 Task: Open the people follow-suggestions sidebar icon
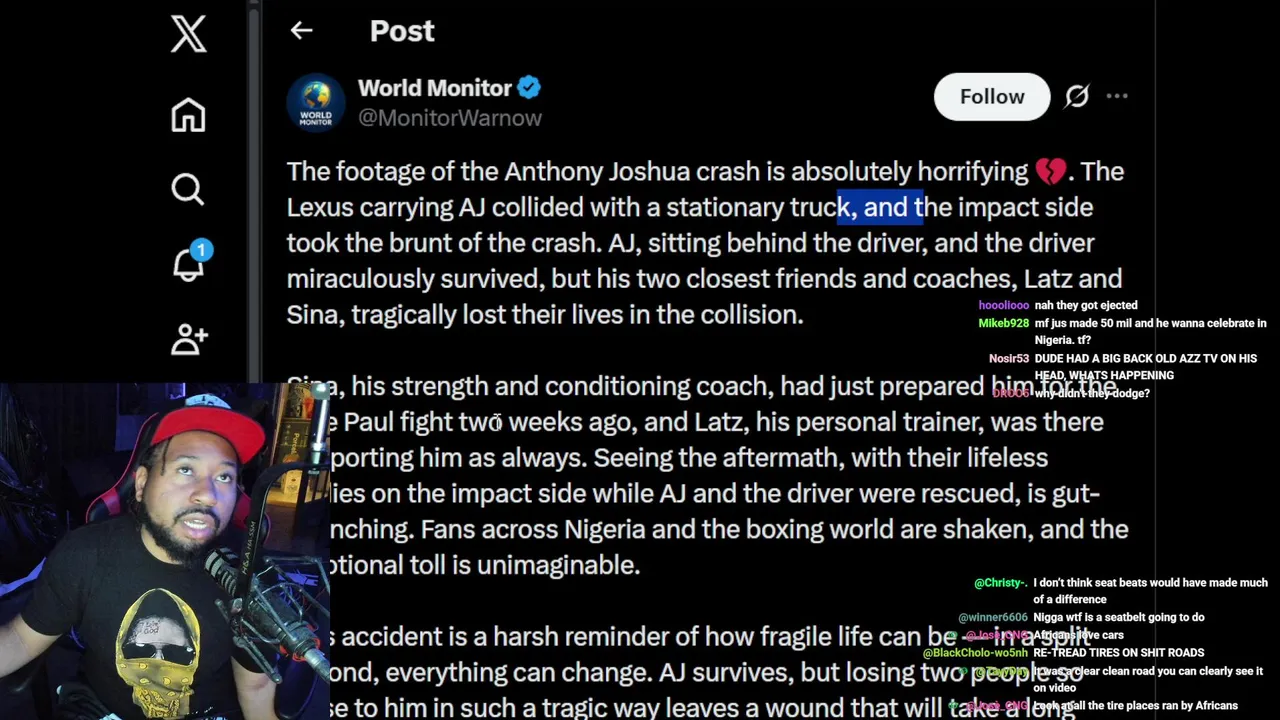(x=189, y=339)
